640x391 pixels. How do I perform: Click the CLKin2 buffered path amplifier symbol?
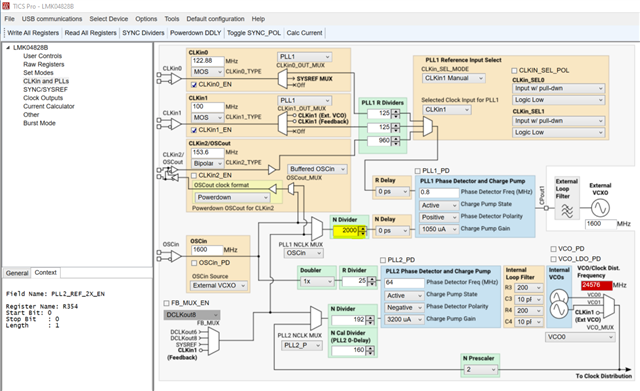click(272, 169)
